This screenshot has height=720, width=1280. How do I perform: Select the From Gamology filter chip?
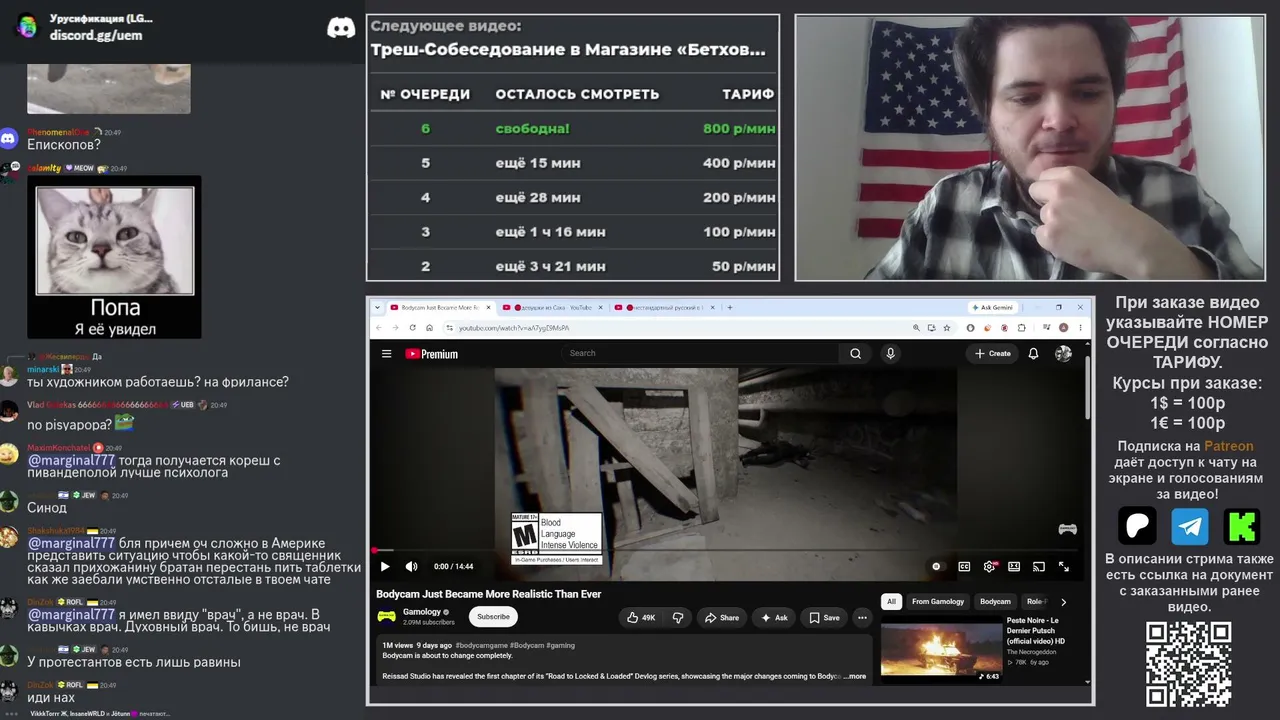938,601
